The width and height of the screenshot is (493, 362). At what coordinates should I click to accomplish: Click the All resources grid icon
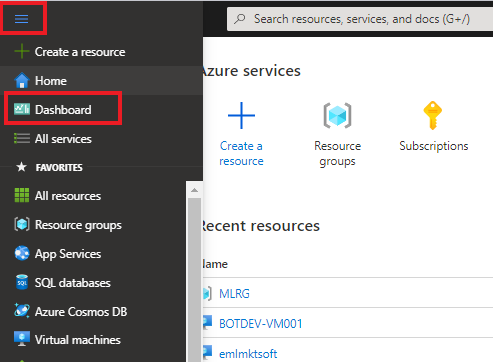click(x=22, y=195)
